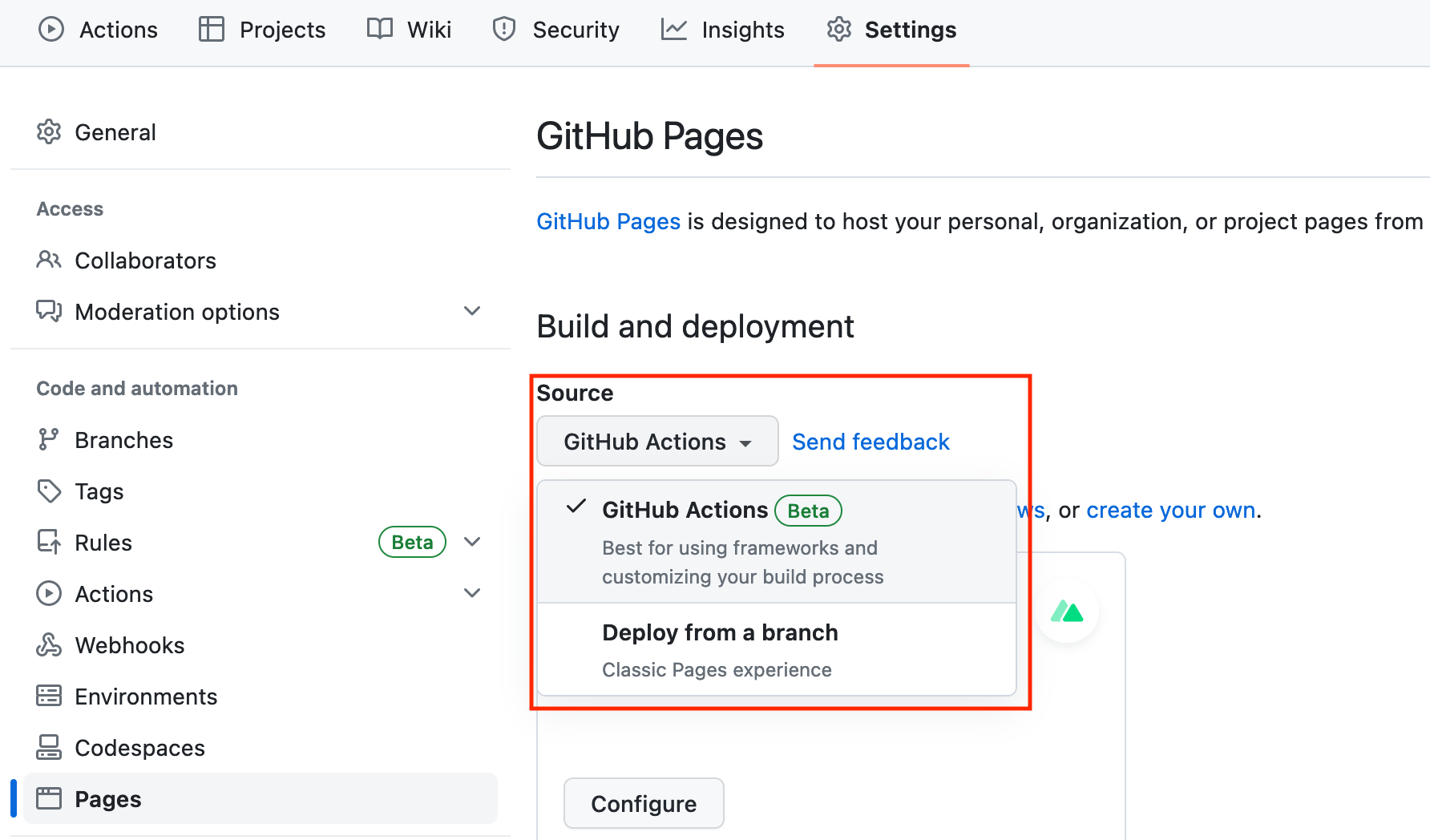Click the create your own link
This screenshot has height=840, width=1430.
1170,510
